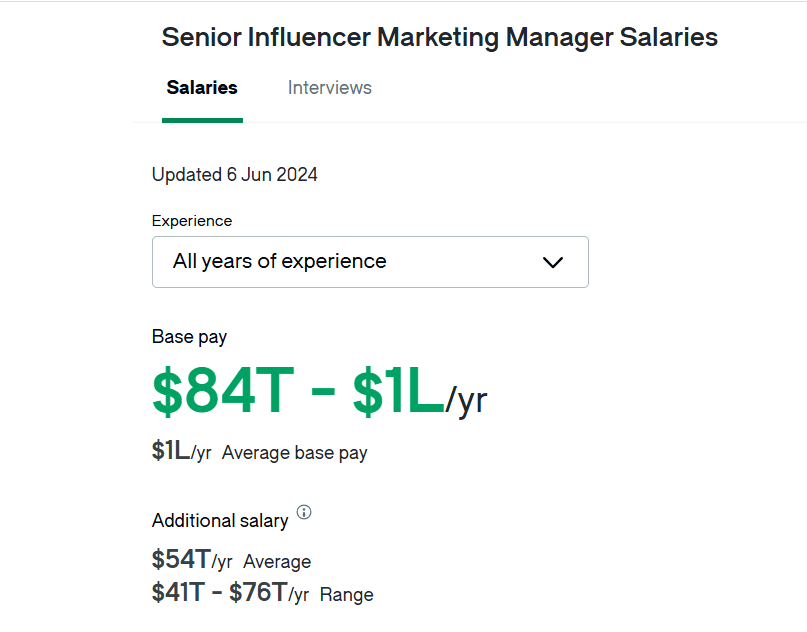Click the Additional salary heading
This screenshot has width=807, height=632.
point(220,520)
